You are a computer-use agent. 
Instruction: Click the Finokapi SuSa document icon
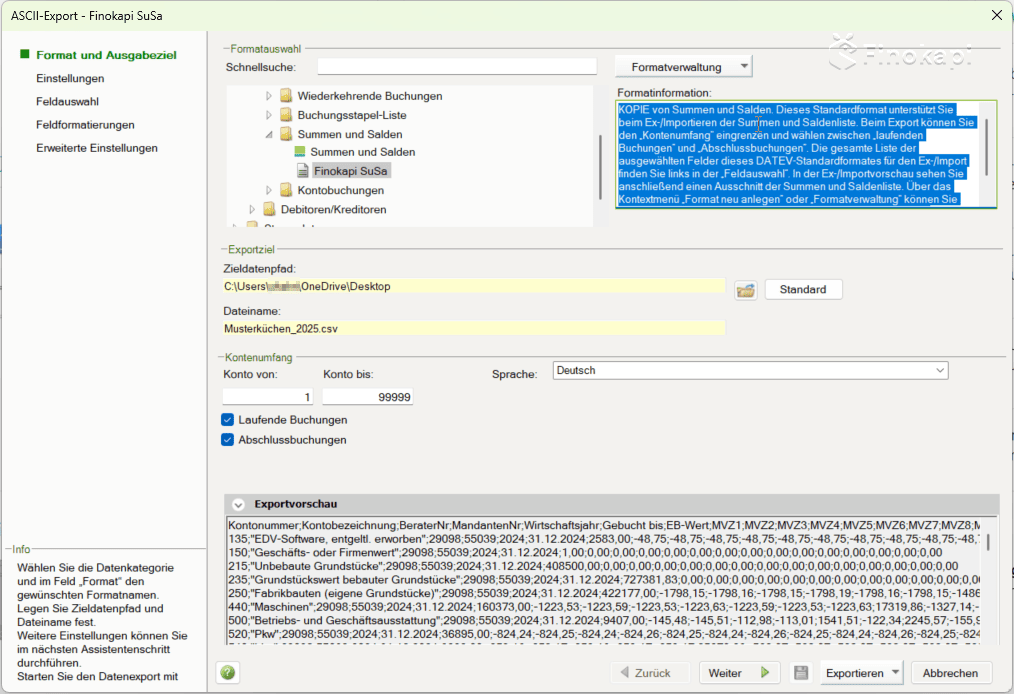tap(302, 171)
